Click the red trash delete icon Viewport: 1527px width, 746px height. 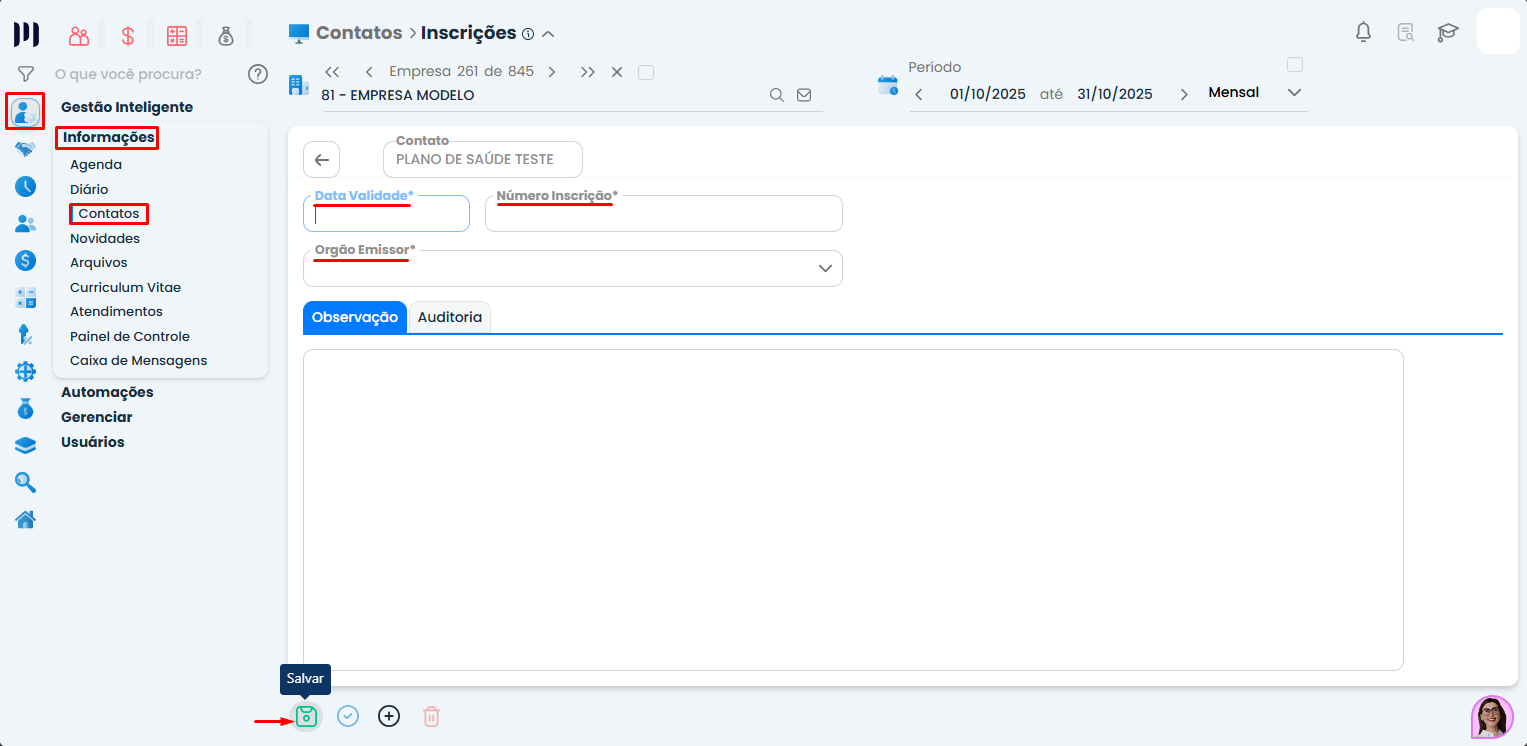click(x=431, y=716)
